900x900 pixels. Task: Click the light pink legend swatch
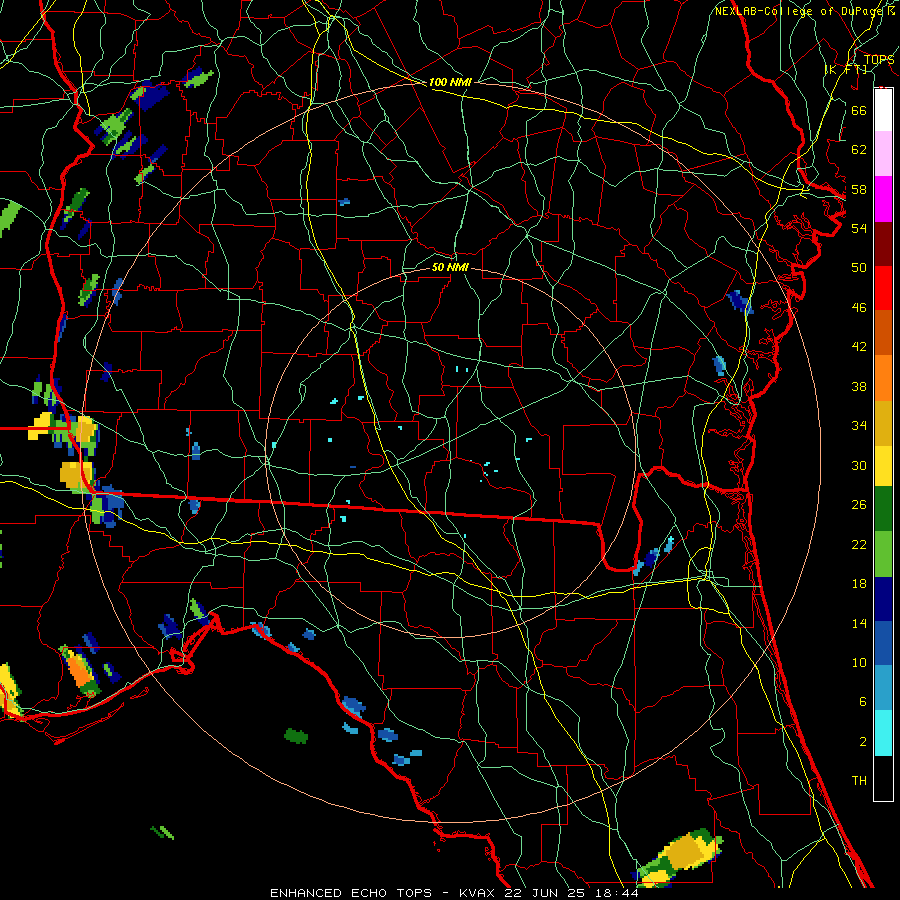point(883,154)
